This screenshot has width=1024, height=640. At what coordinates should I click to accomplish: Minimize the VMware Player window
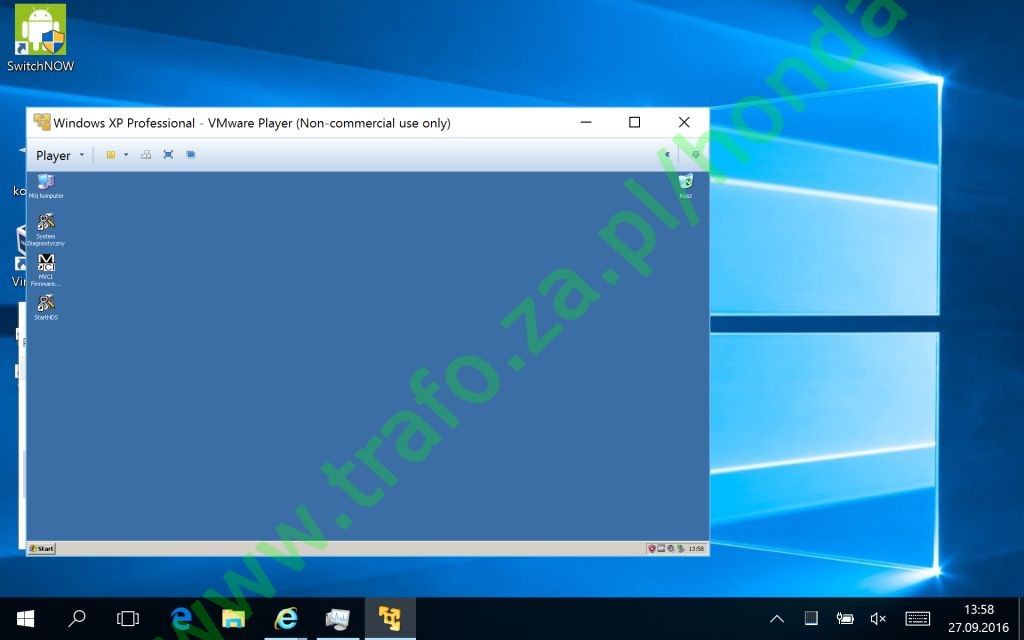click(x=586, y=122)
